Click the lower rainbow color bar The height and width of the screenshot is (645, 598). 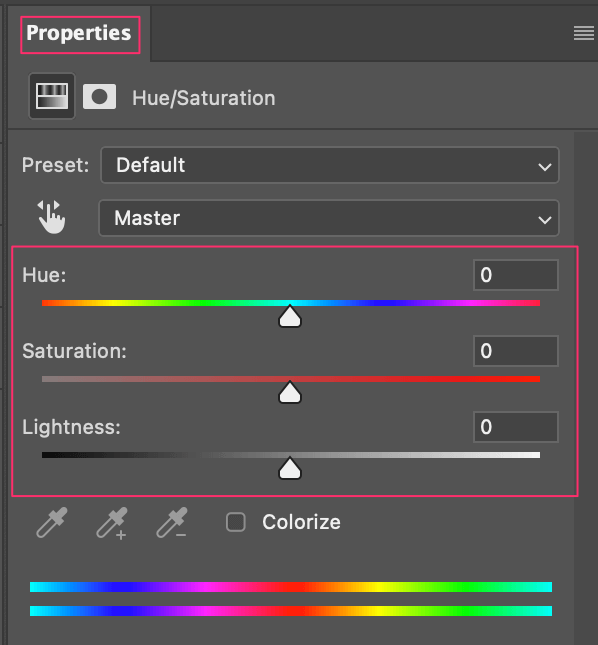pyautogui.click(x=291, y=611)
